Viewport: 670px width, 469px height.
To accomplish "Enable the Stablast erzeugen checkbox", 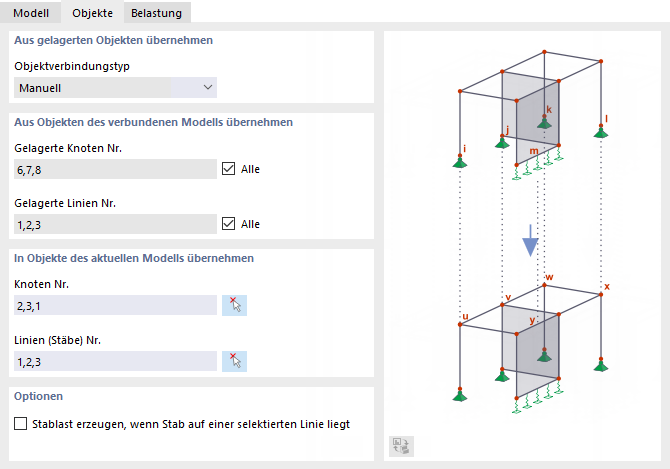I will (x=22, y=424).
